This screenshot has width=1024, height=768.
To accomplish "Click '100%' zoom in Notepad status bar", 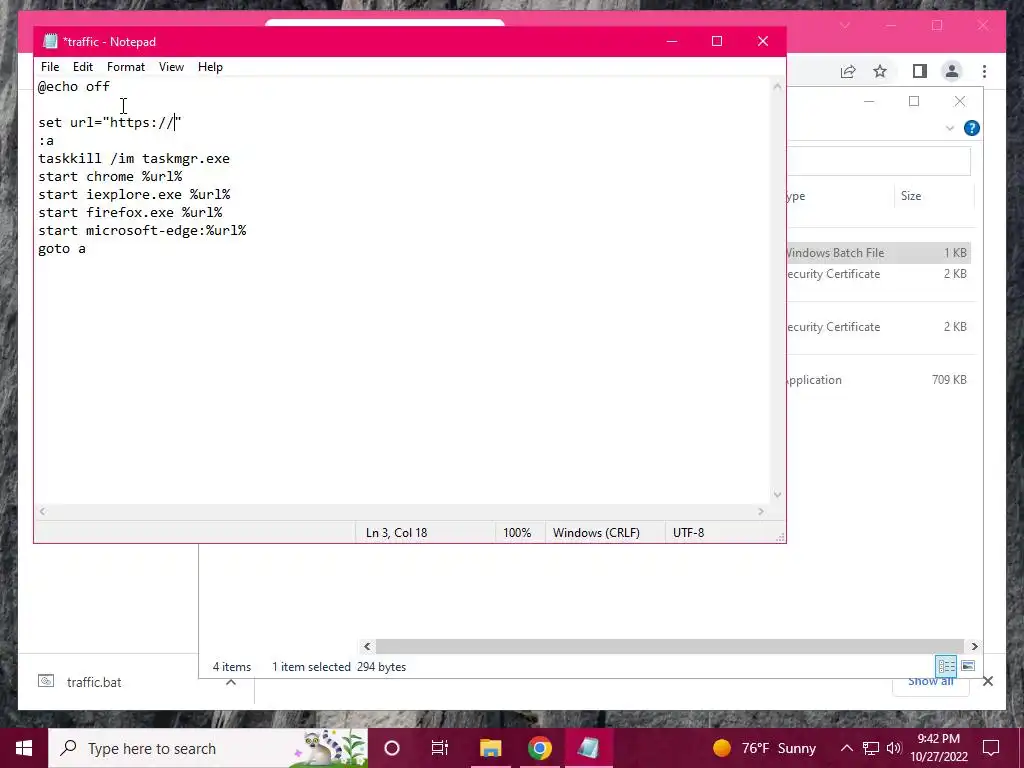I will pyautogui.click(x=517, y=532).
